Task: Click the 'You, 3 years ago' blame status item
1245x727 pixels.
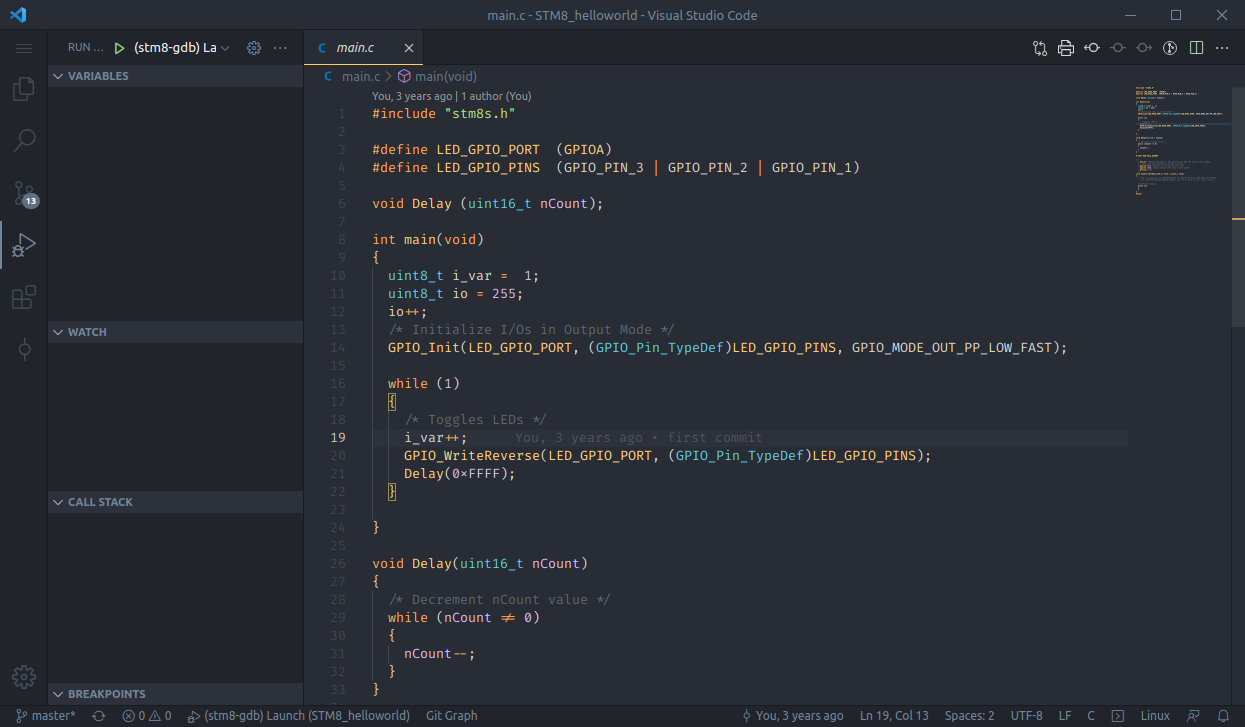Action: 792,716
